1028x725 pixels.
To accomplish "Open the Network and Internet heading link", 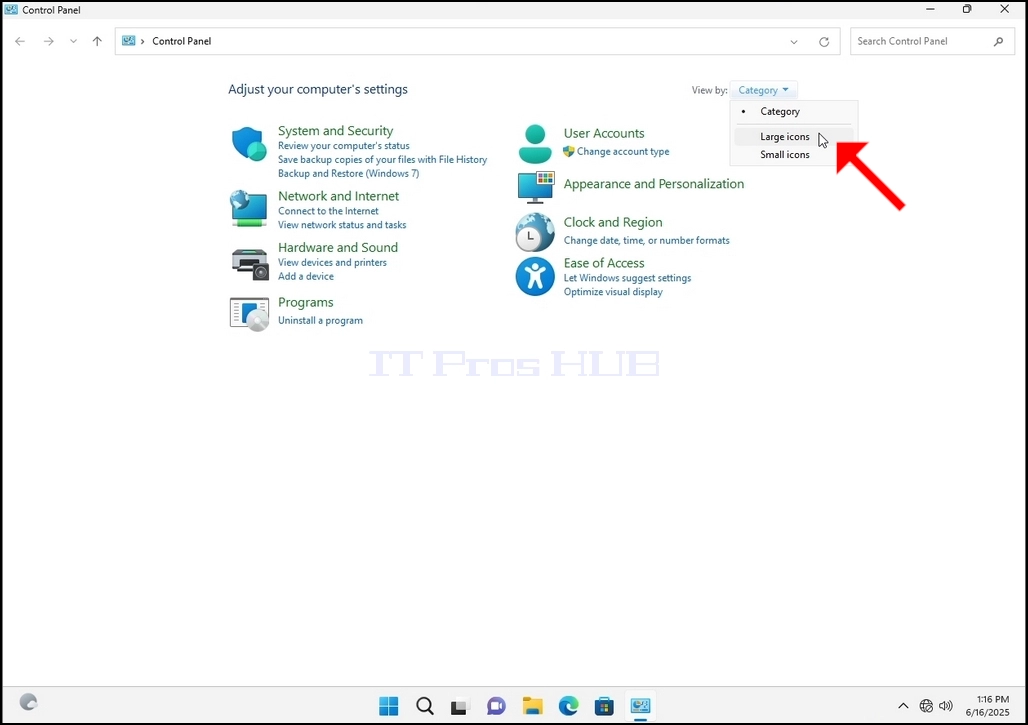I will click(338, 196).
